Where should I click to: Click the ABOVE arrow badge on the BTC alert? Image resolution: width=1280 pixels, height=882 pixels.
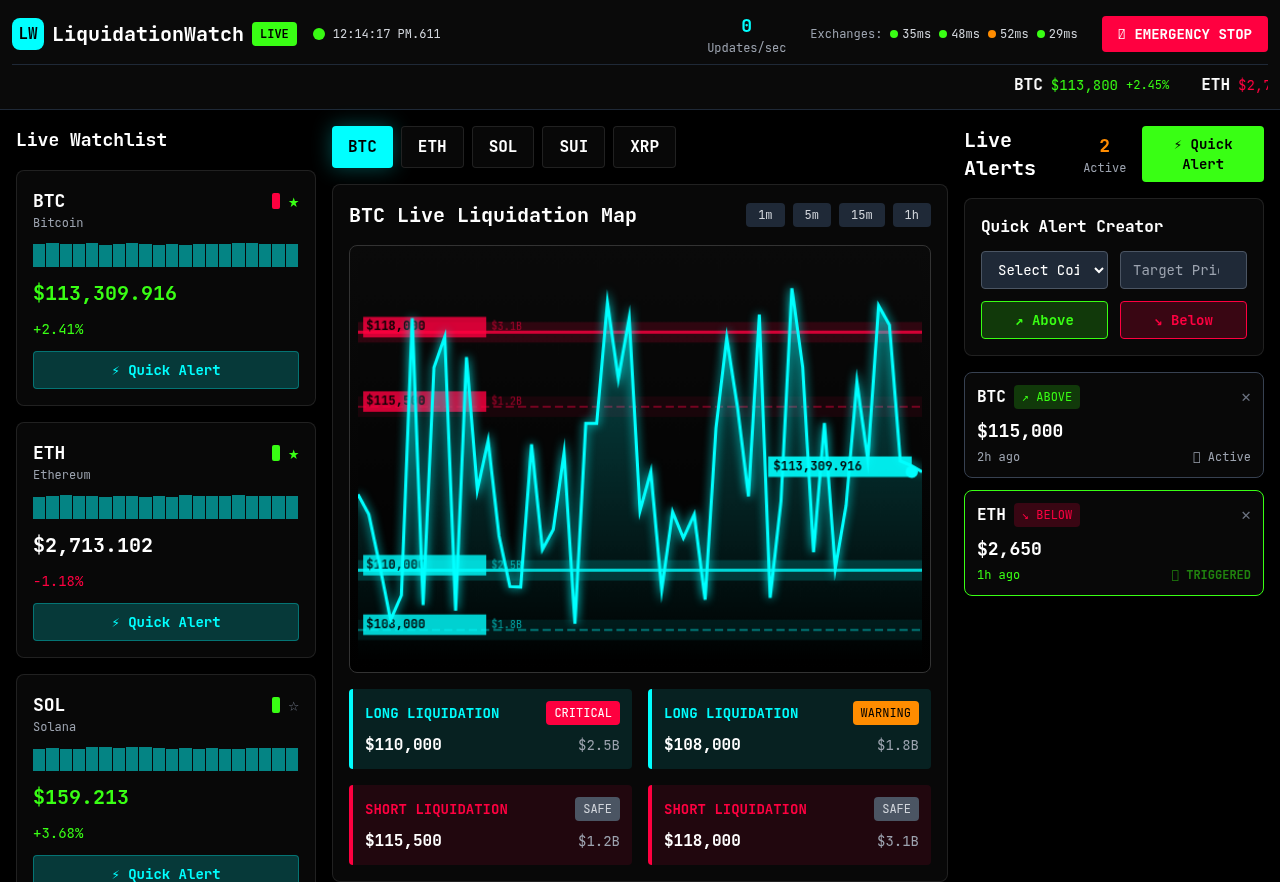1047,397
